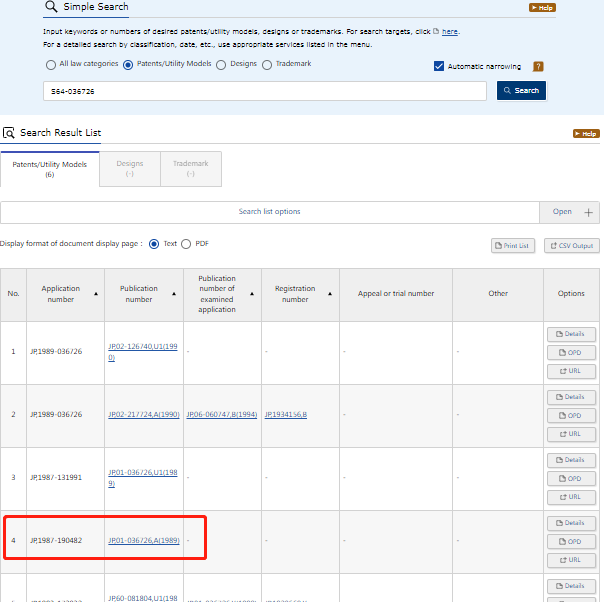
Task: Open publication link JP,01-036726,A(1989)
Action: click(x=143, y=541)
